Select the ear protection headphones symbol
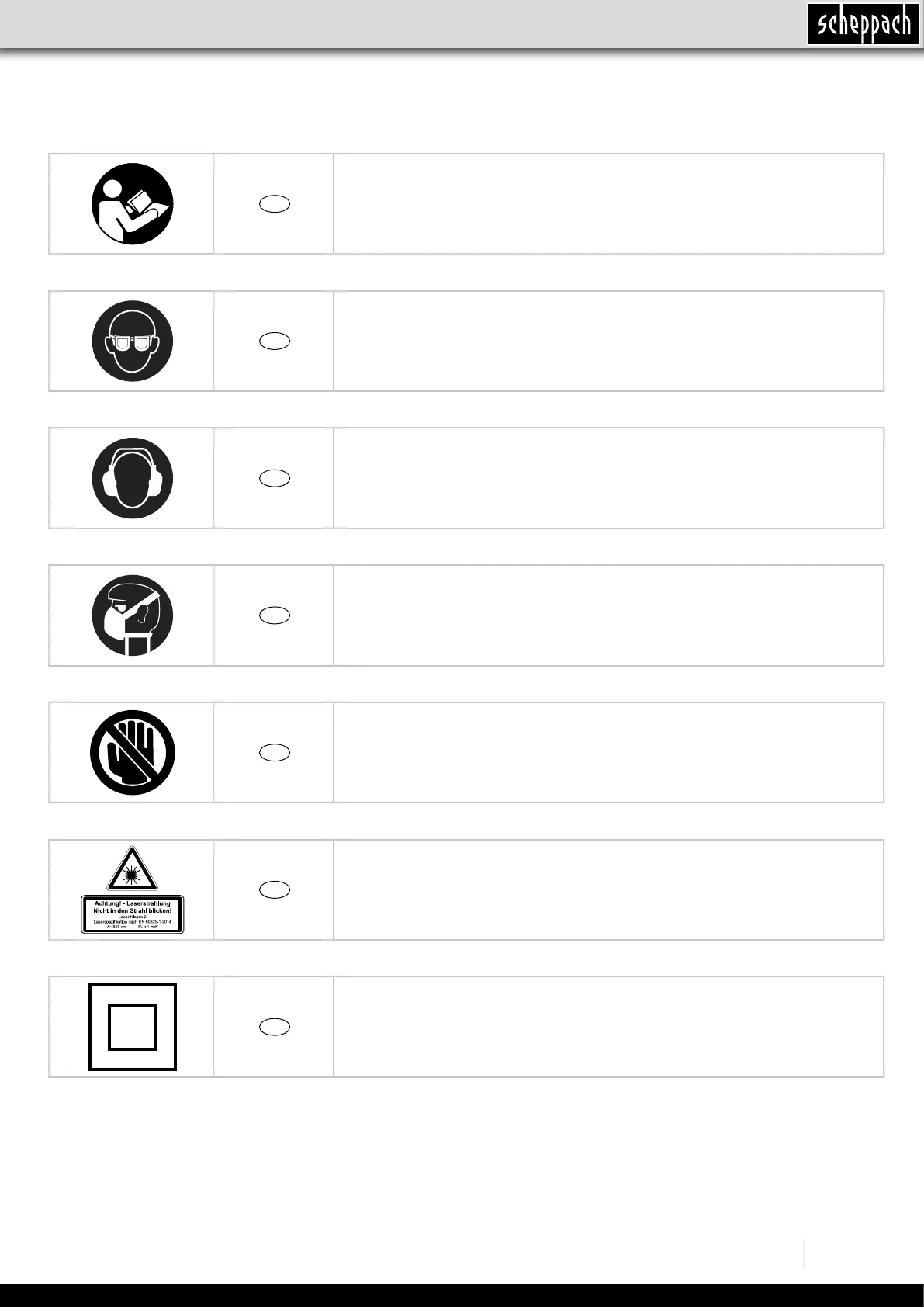 (x=132, y=478)
